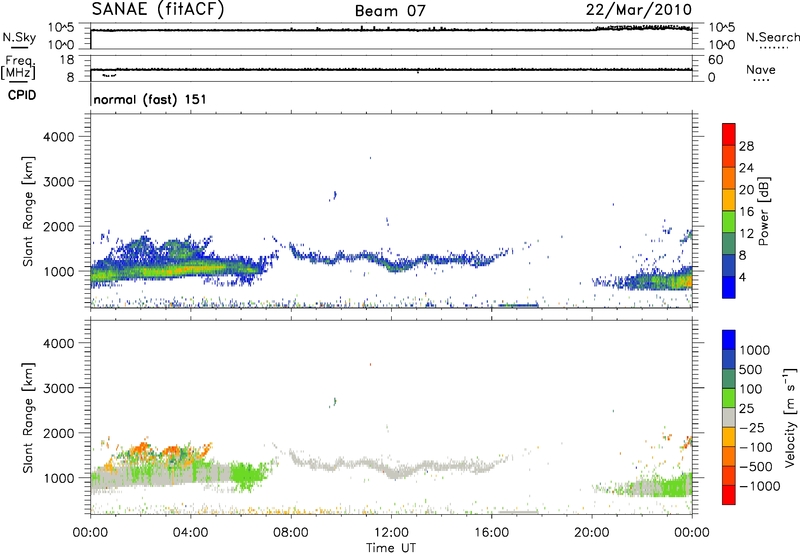Select the "Velocity [m s-1]" color bar title

pyautogui.click(x=790, y=417)
